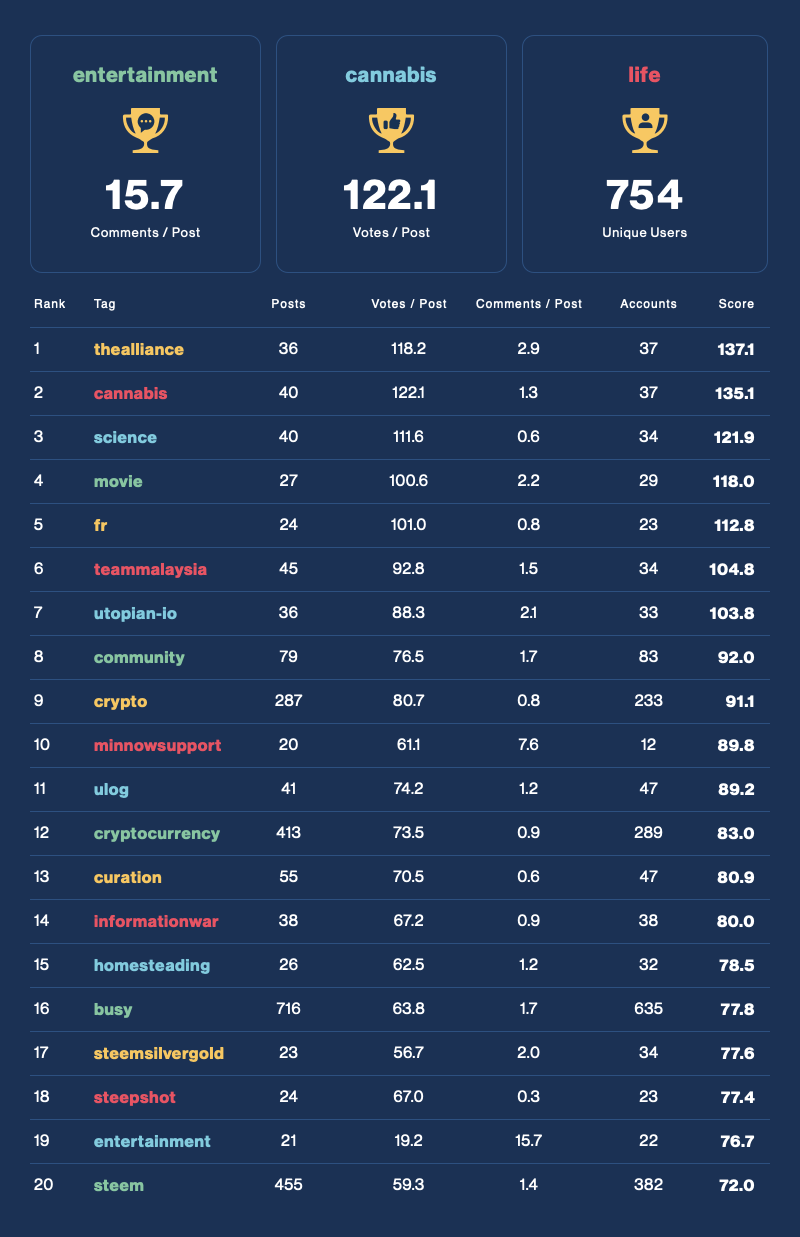800x1237 pixels.
Task: Select the life card header
Action: [645, 74]
